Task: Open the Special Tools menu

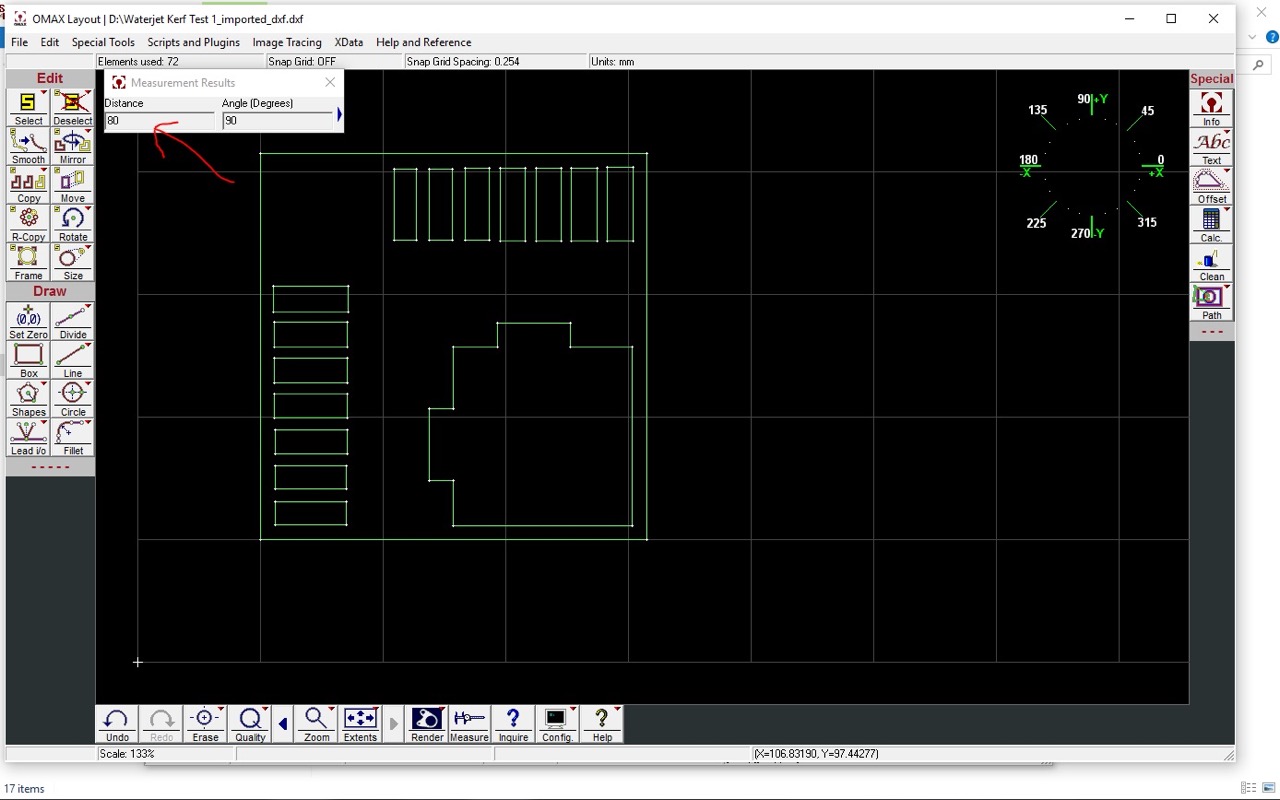Action: pos(103,42)
